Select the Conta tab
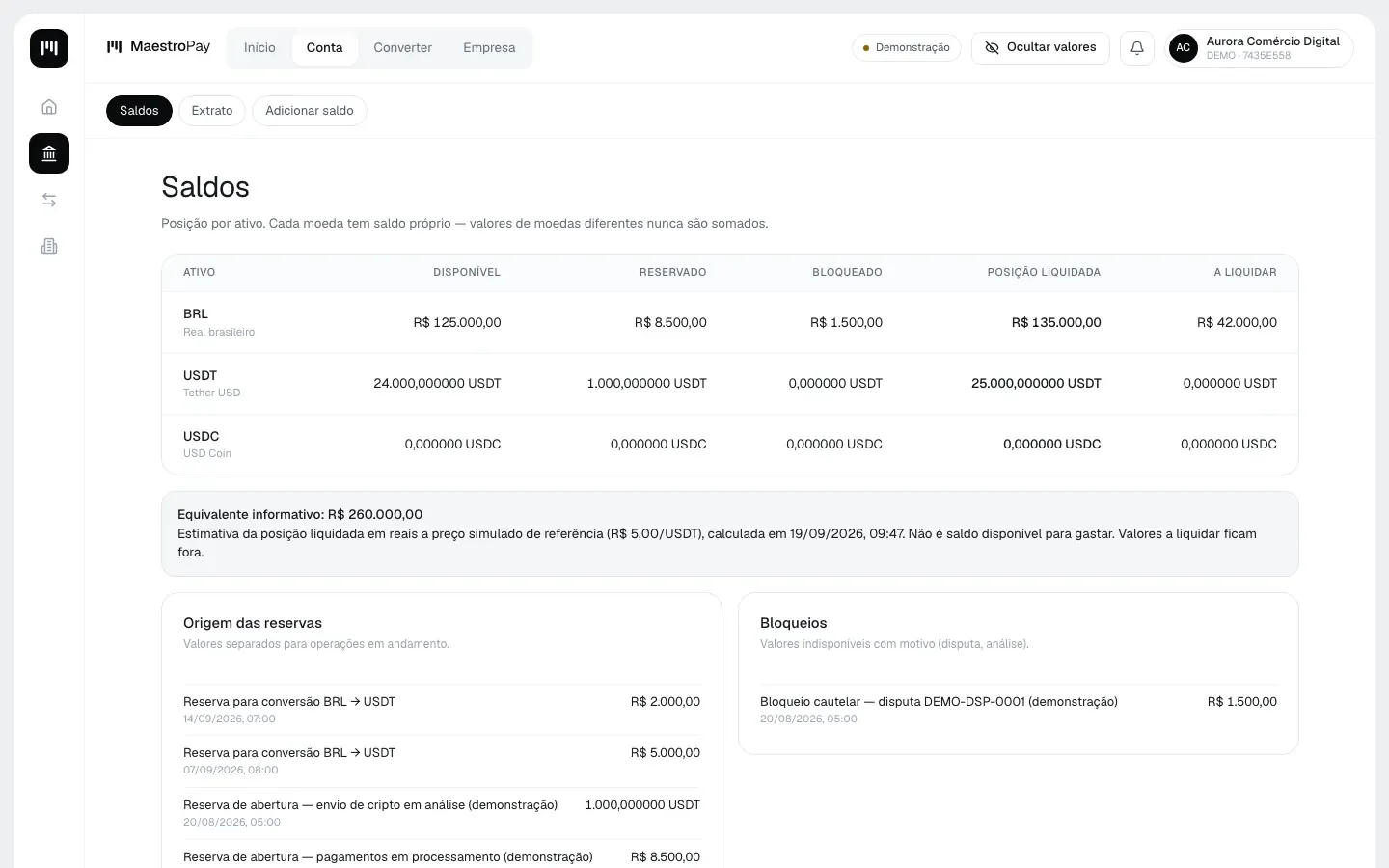 325,47
